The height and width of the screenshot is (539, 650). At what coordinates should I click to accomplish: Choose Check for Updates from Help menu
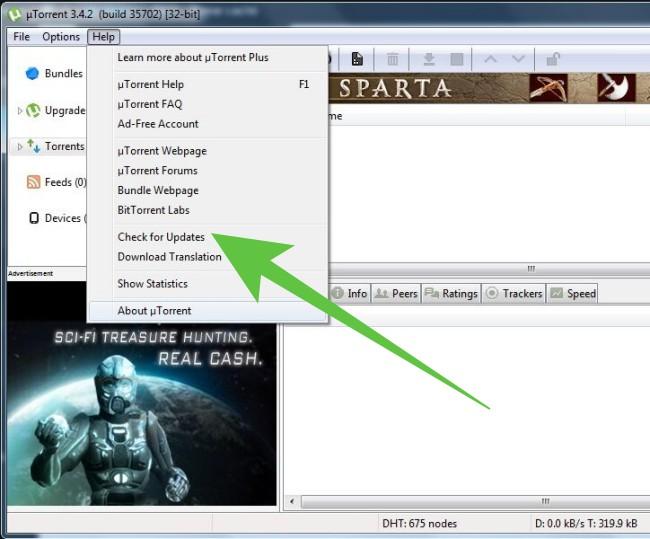pyautogui.click(x=161, y=237)
